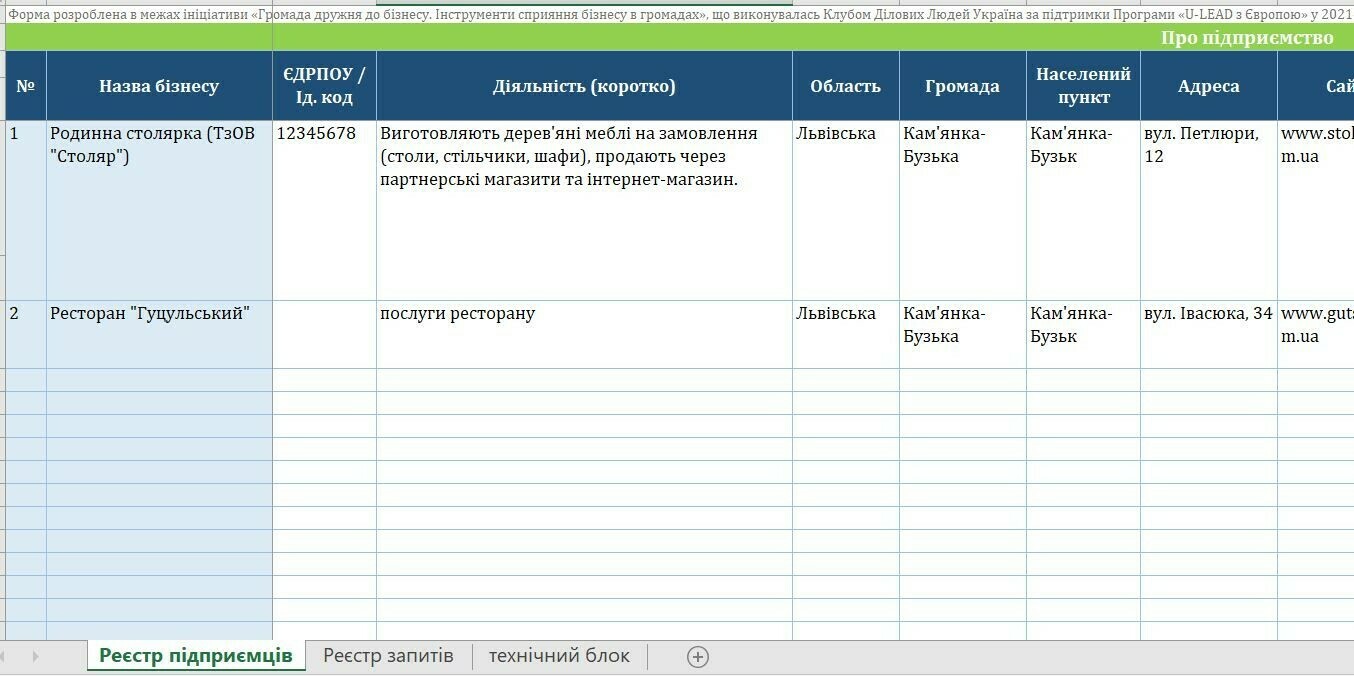Viewport: 1354px width, 676px height.
Task: Add a new sheet with plus icon
Action: [698, 657]
